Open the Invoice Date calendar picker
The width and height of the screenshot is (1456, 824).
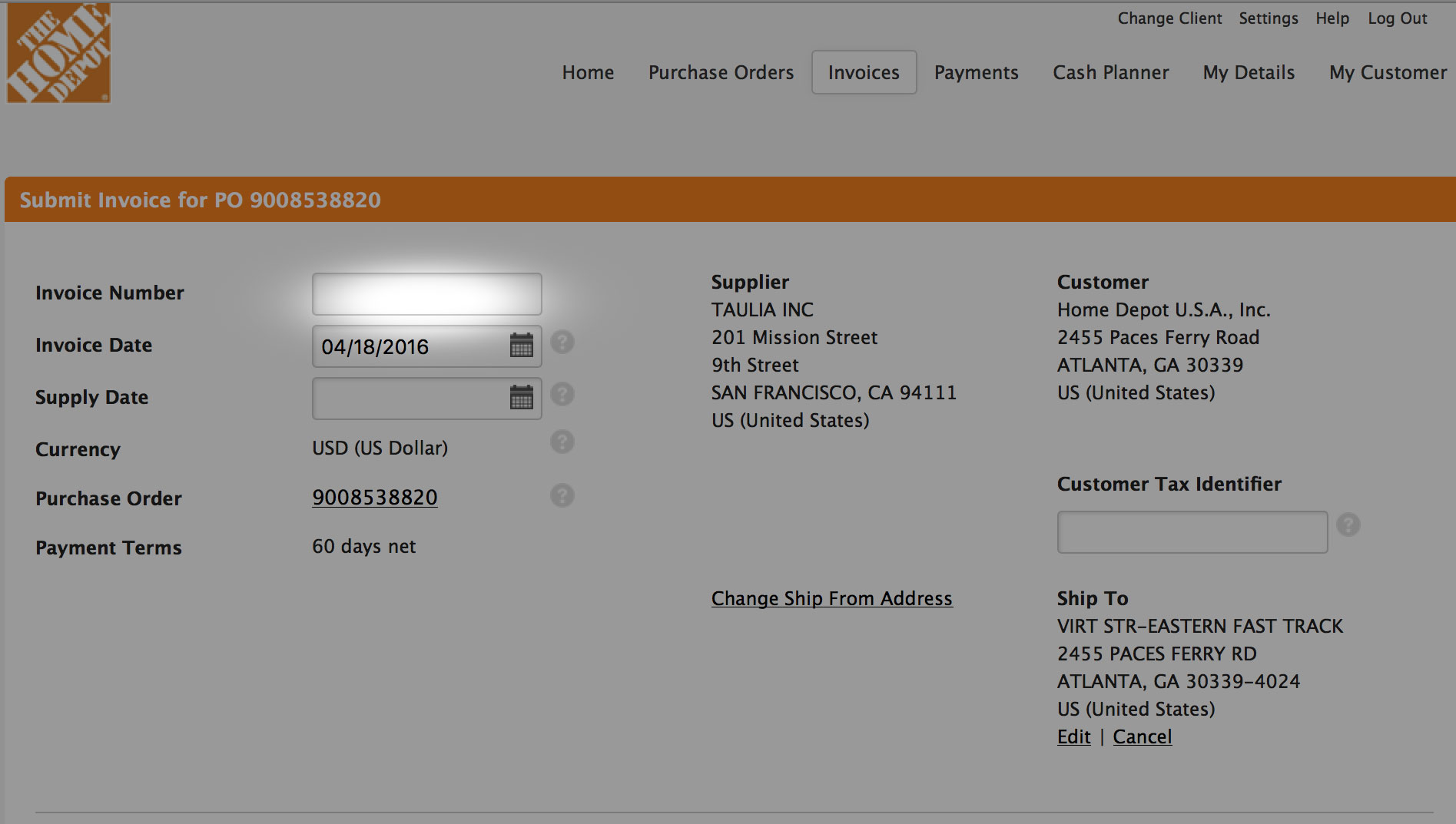522,346
